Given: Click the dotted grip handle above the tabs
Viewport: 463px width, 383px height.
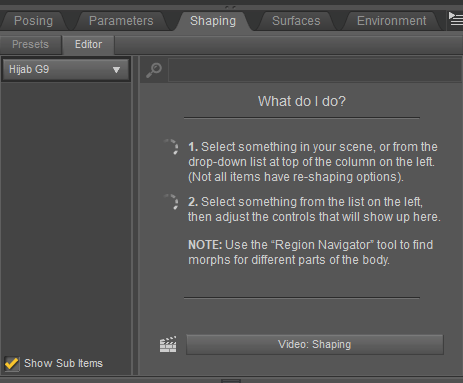Looking at the screenshot, I should tap(230, 7).
